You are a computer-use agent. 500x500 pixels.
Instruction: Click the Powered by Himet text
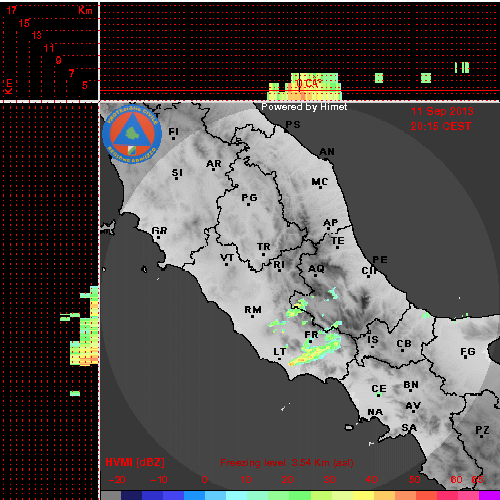[x=304, y=107]
